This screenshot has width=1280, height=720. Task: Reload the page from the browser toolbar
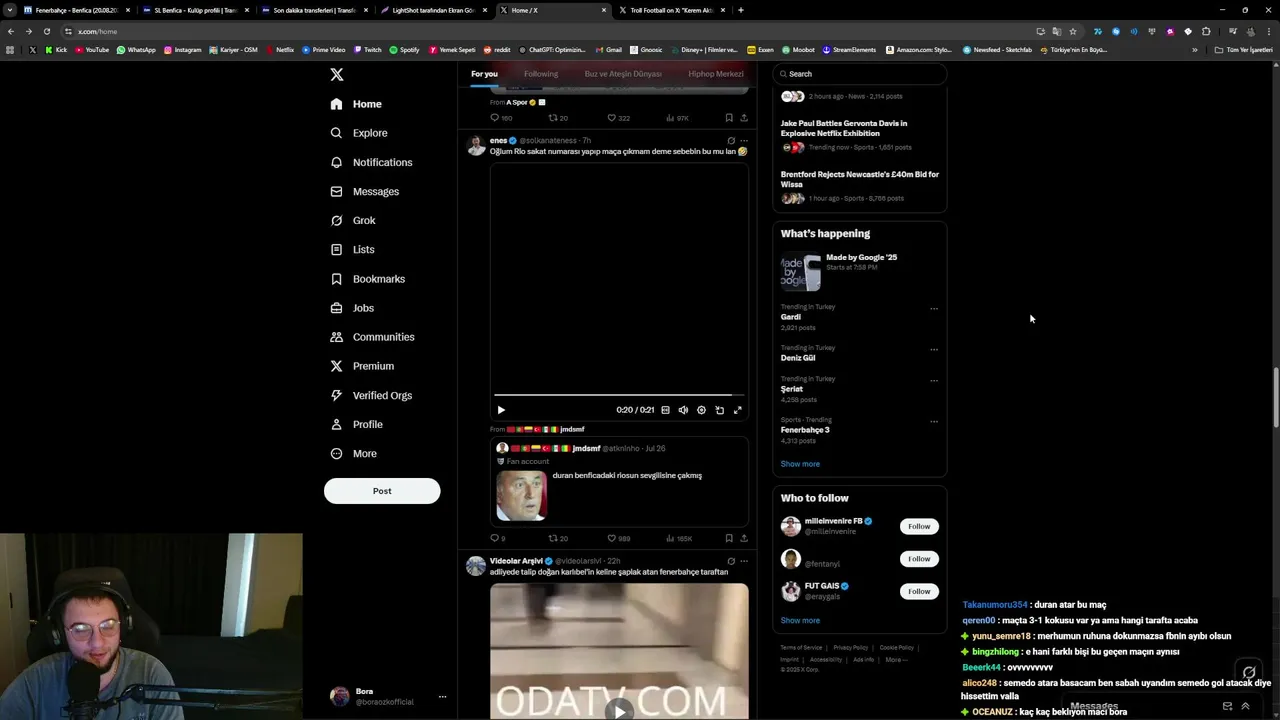[46, 31]
